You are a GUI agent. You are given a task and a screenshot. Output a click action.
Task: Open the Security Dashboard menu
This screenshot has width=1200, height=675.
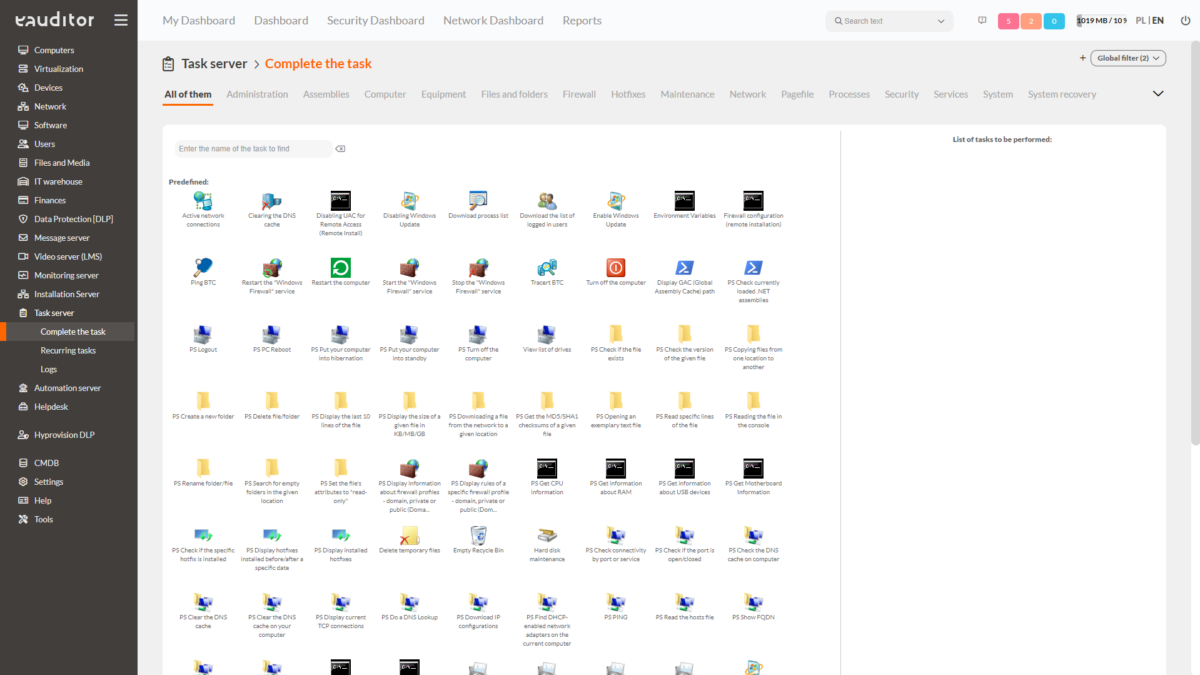375,20
